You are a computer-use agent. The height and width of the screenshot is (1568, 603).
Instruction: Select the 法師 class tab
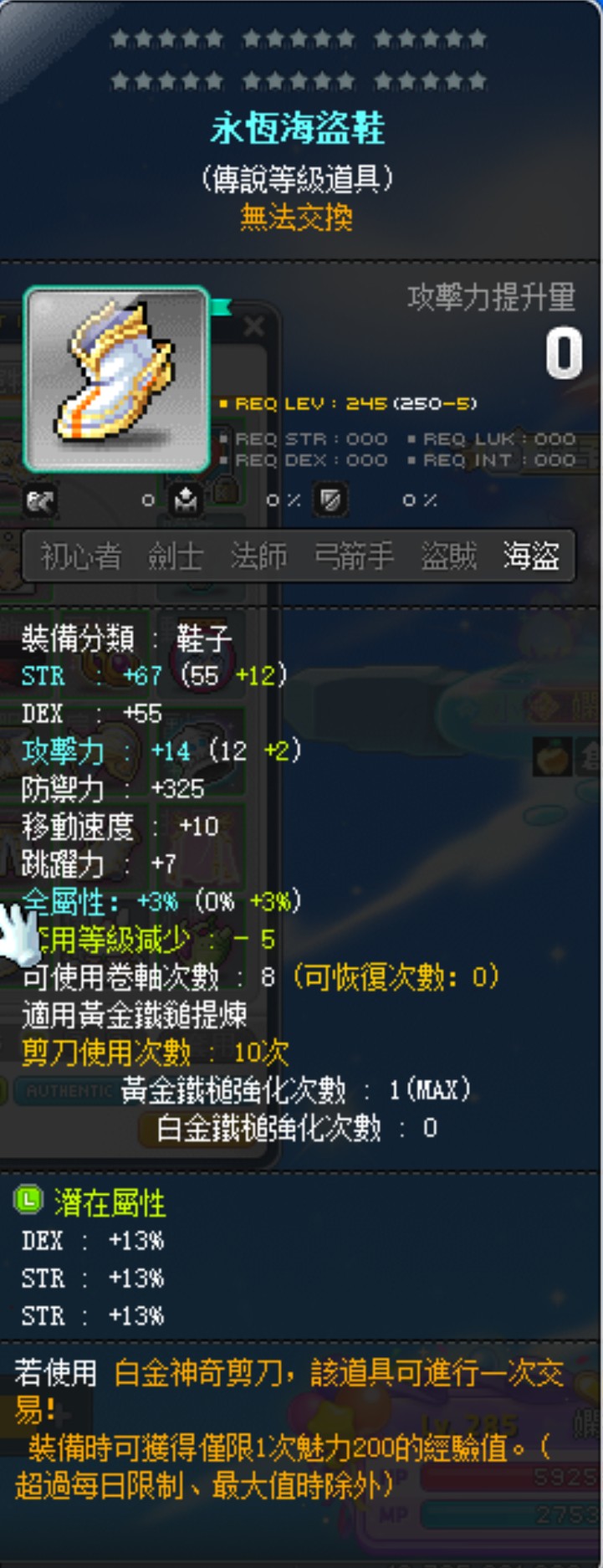tap(259, 556)
